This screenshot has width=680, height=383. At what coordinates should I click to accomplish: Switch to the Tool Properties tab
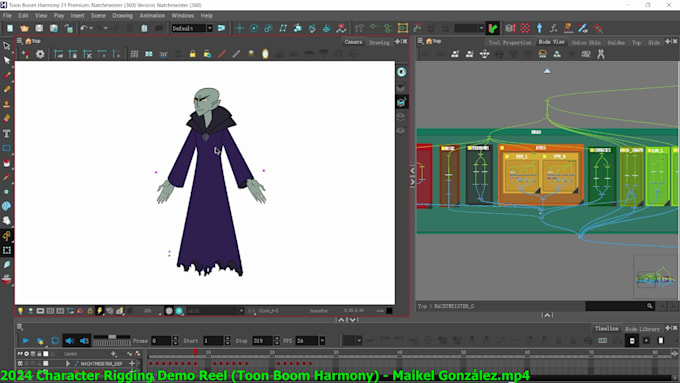[x=510, y=43]
